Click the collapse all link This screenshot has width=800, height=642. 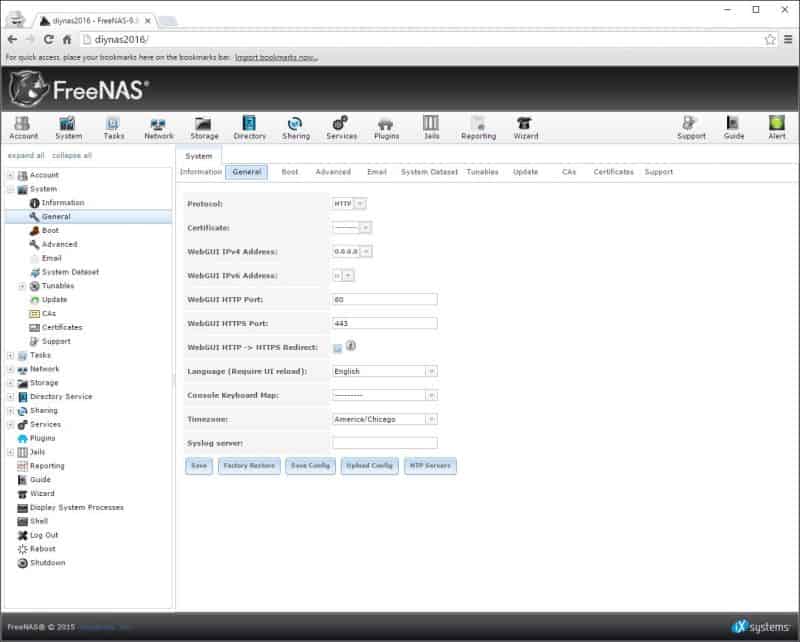(x=72, y=155)
